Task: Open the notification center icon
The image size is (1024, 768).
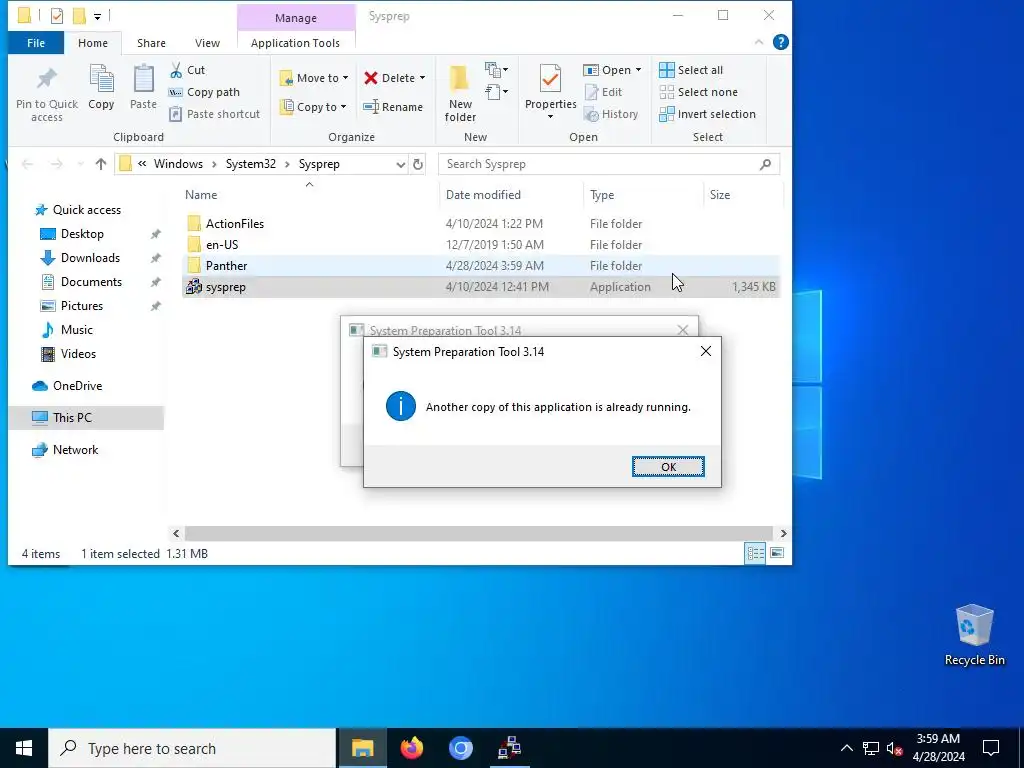Action: (991, 748)
